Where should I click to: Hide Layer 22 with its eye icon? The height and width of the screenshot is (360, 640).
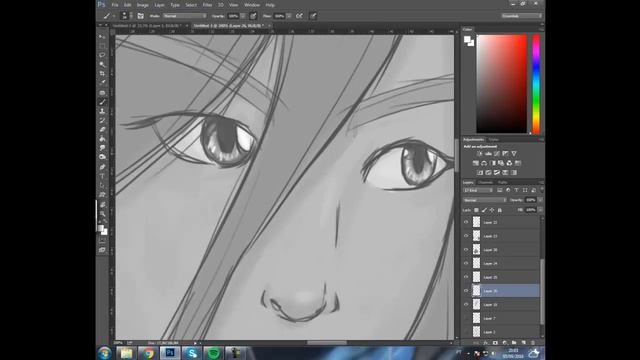[x=466, y=222]
